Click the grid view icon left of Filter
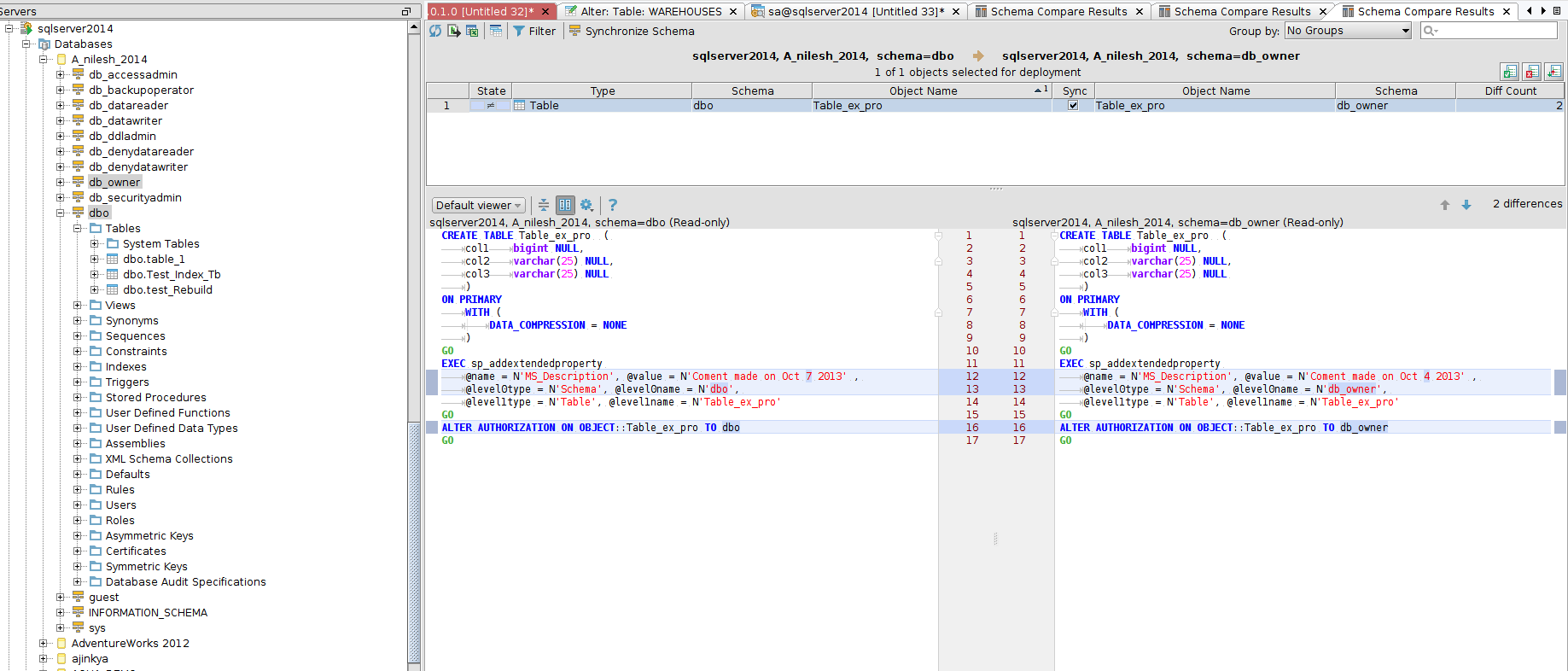 (x=496, y=31)
